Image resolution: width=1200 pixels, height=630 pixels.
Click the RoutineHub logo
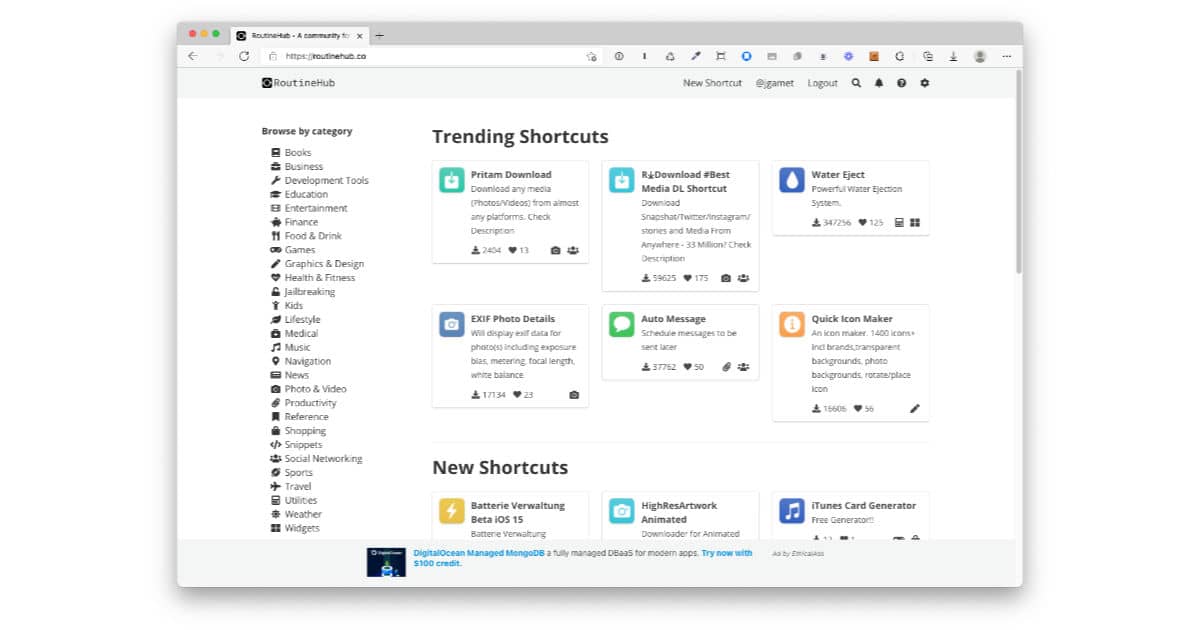coord(298,83)
